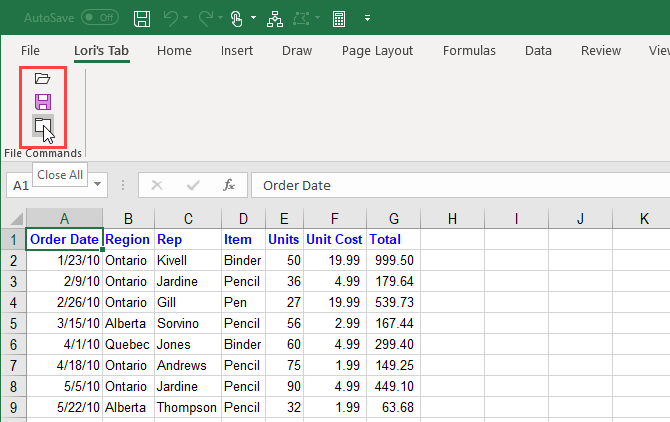Select the row 5 header
Image resolution: width=670 pixels, height=422 pixels.
coord(12,323)
